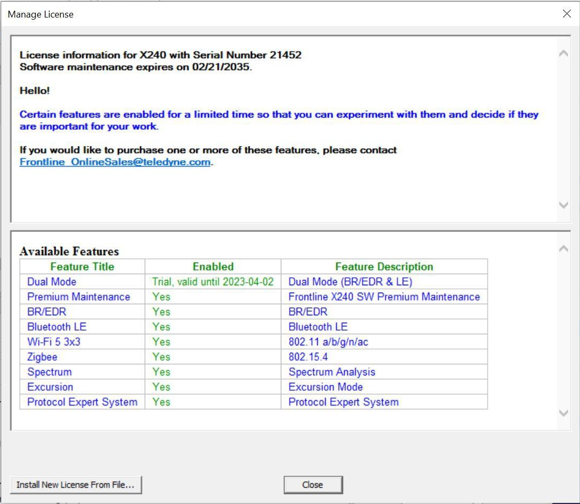Click the Serial Number 21452 license line
This screenshot has width=580, height=504.
[161, 55]
